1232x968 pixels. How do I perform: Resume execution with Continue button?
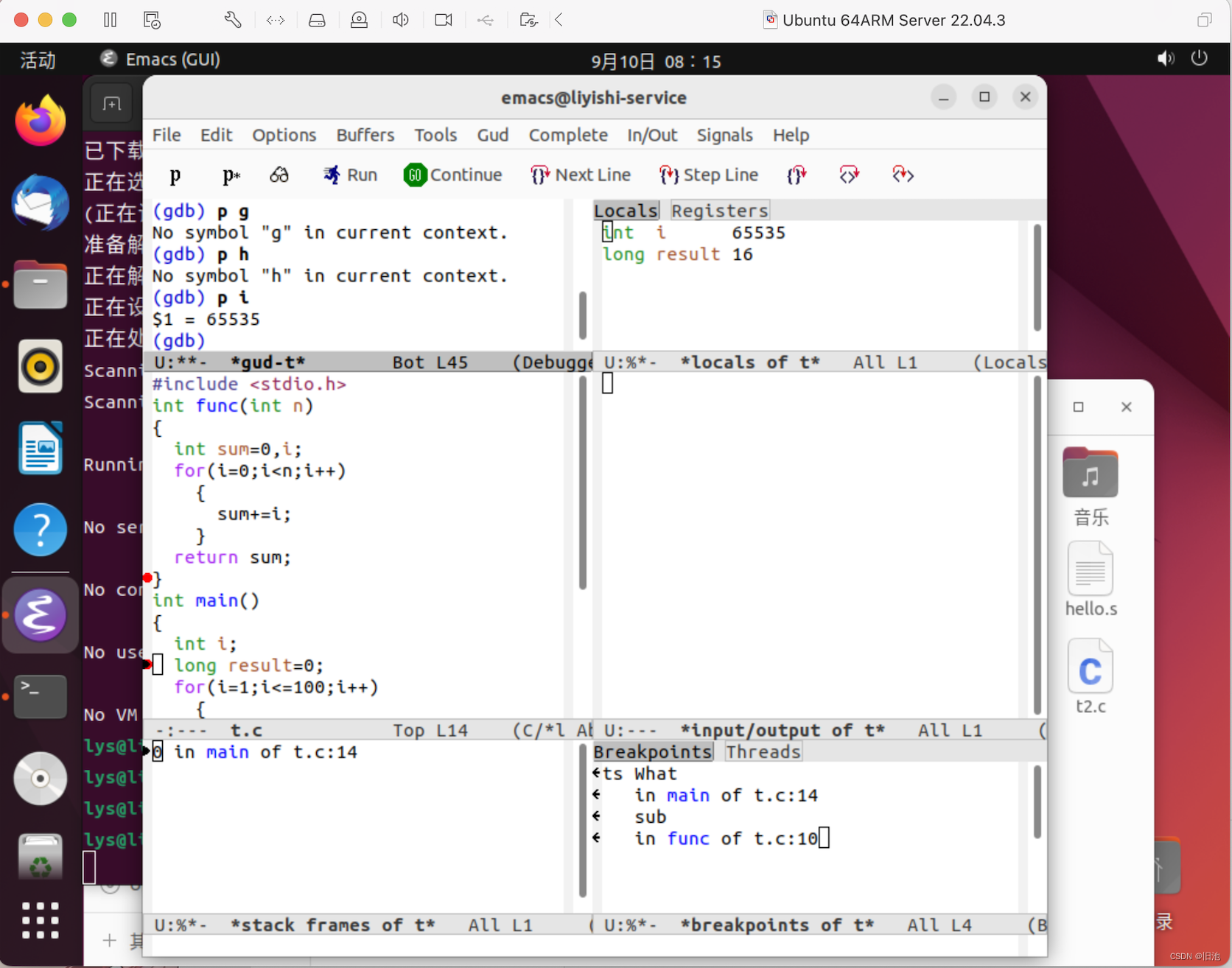453,175
